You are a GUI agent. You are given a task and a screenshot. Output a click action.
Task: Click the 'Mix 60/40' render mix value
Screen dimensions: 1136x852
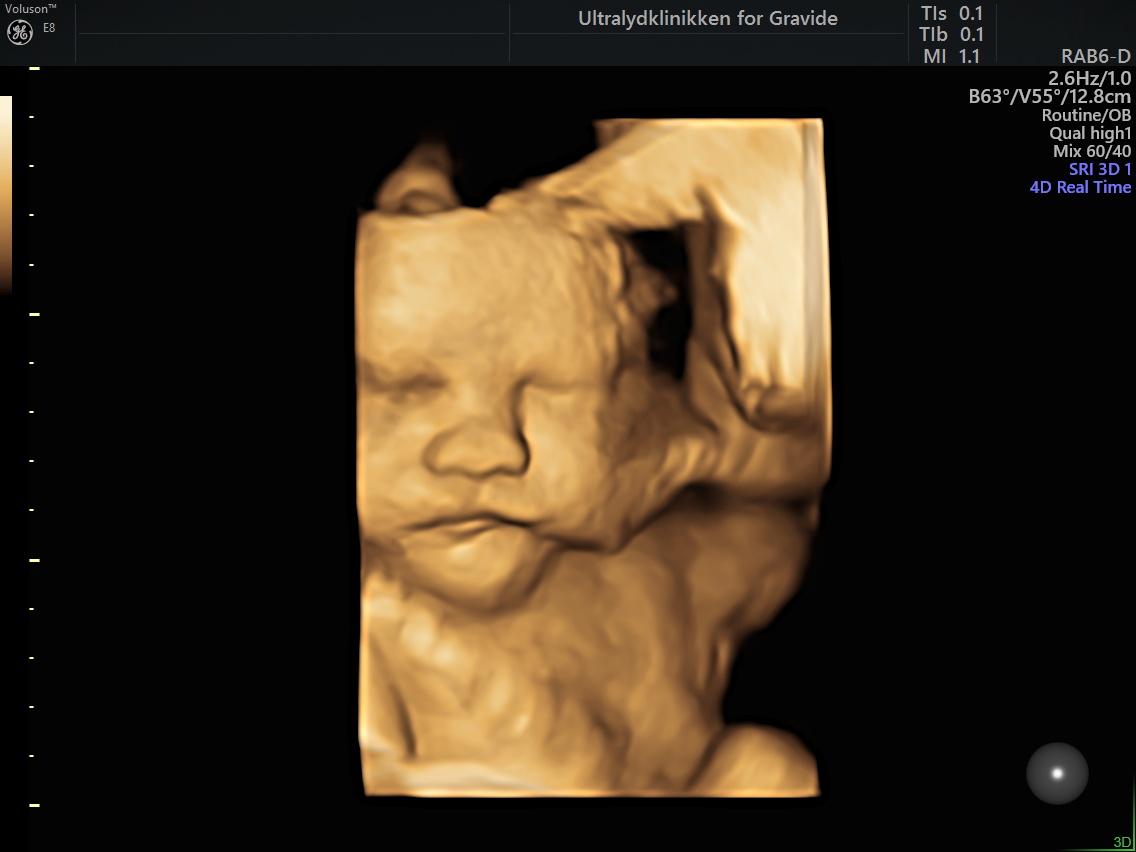click(x=1092, y=151)
